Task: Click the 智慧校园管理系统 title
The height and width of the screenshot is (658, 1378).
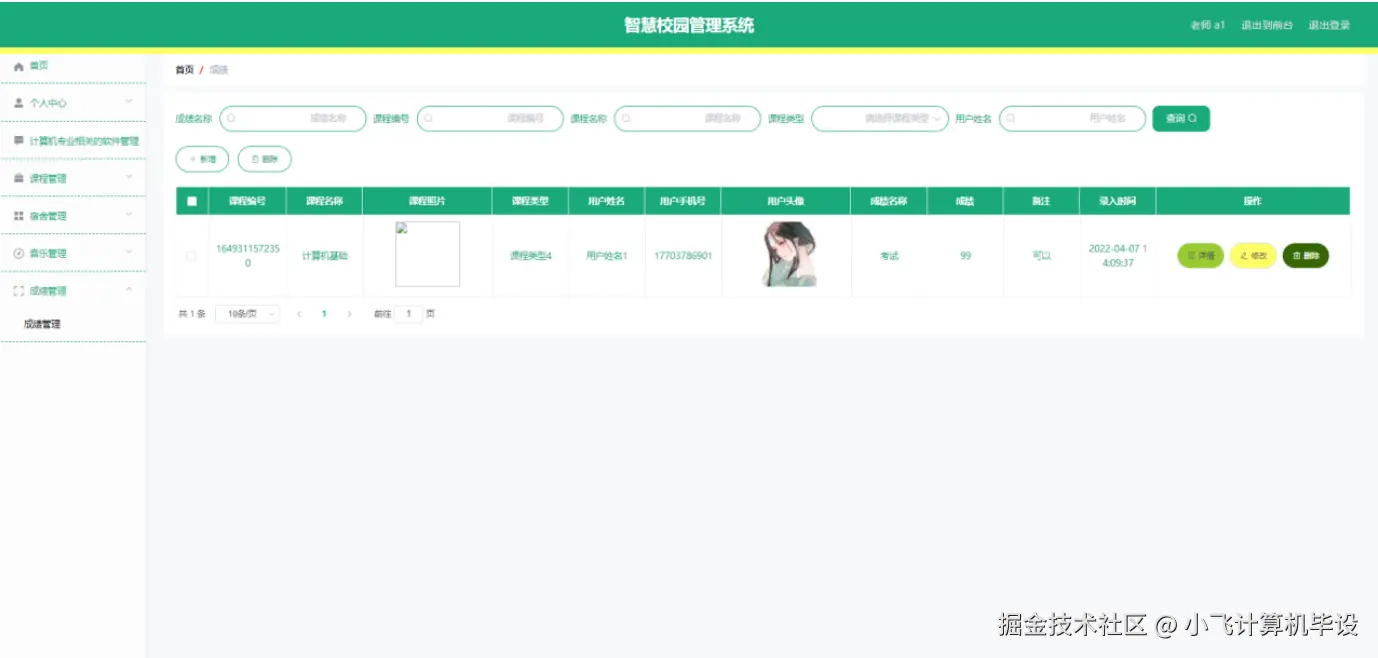Action: [689, 25]
